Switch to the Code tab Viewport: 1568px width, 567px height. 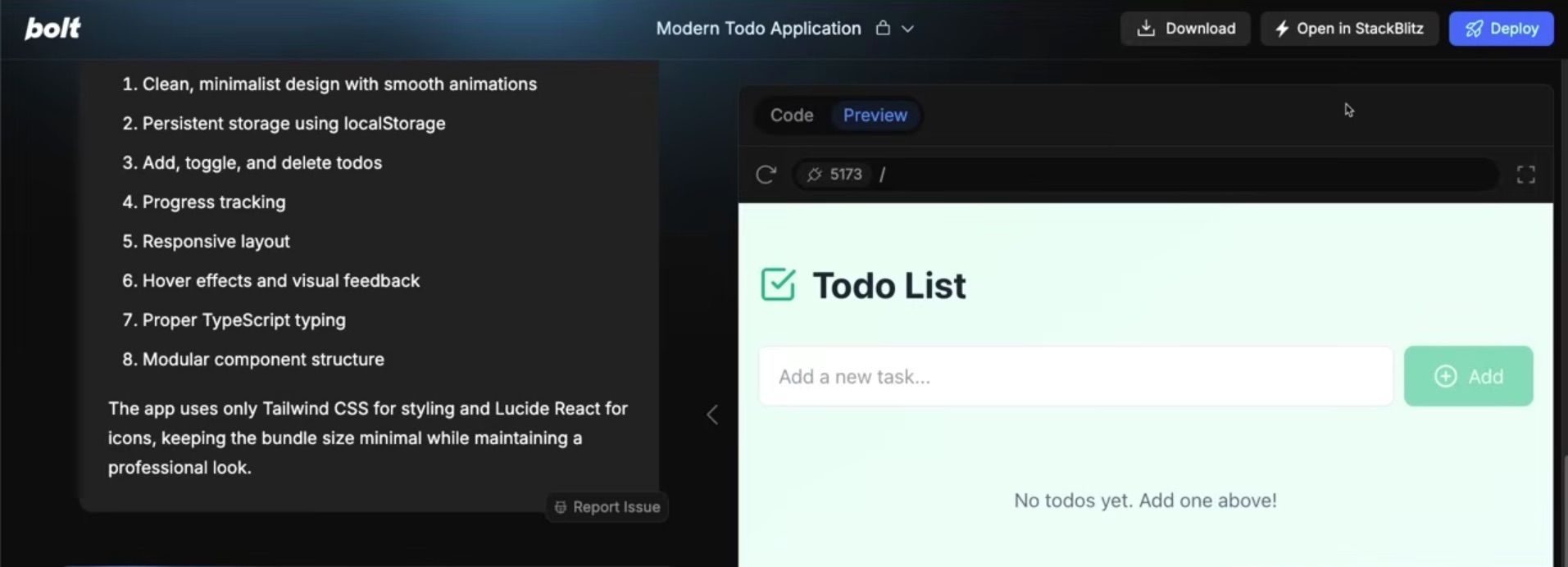pos(791,116)
